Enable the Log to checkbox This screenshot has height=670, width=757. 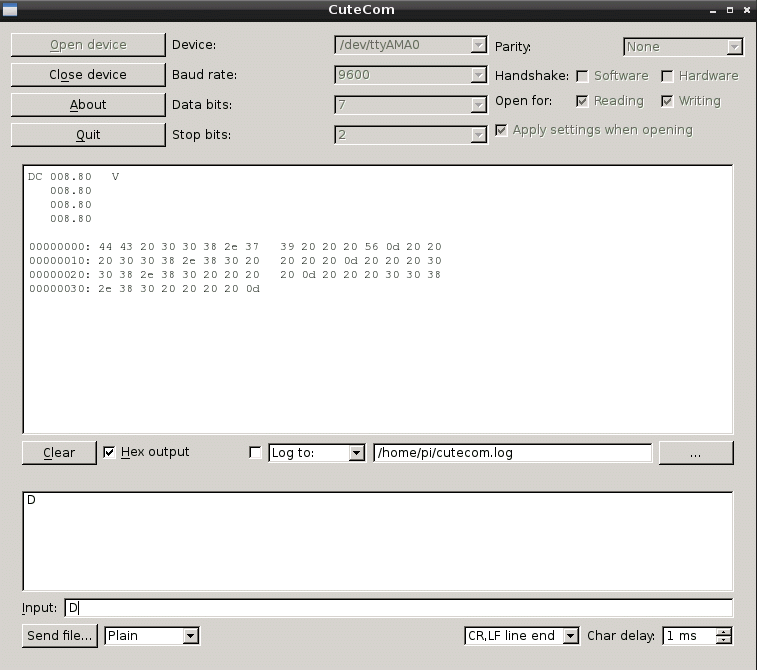(x=255, y=452)
